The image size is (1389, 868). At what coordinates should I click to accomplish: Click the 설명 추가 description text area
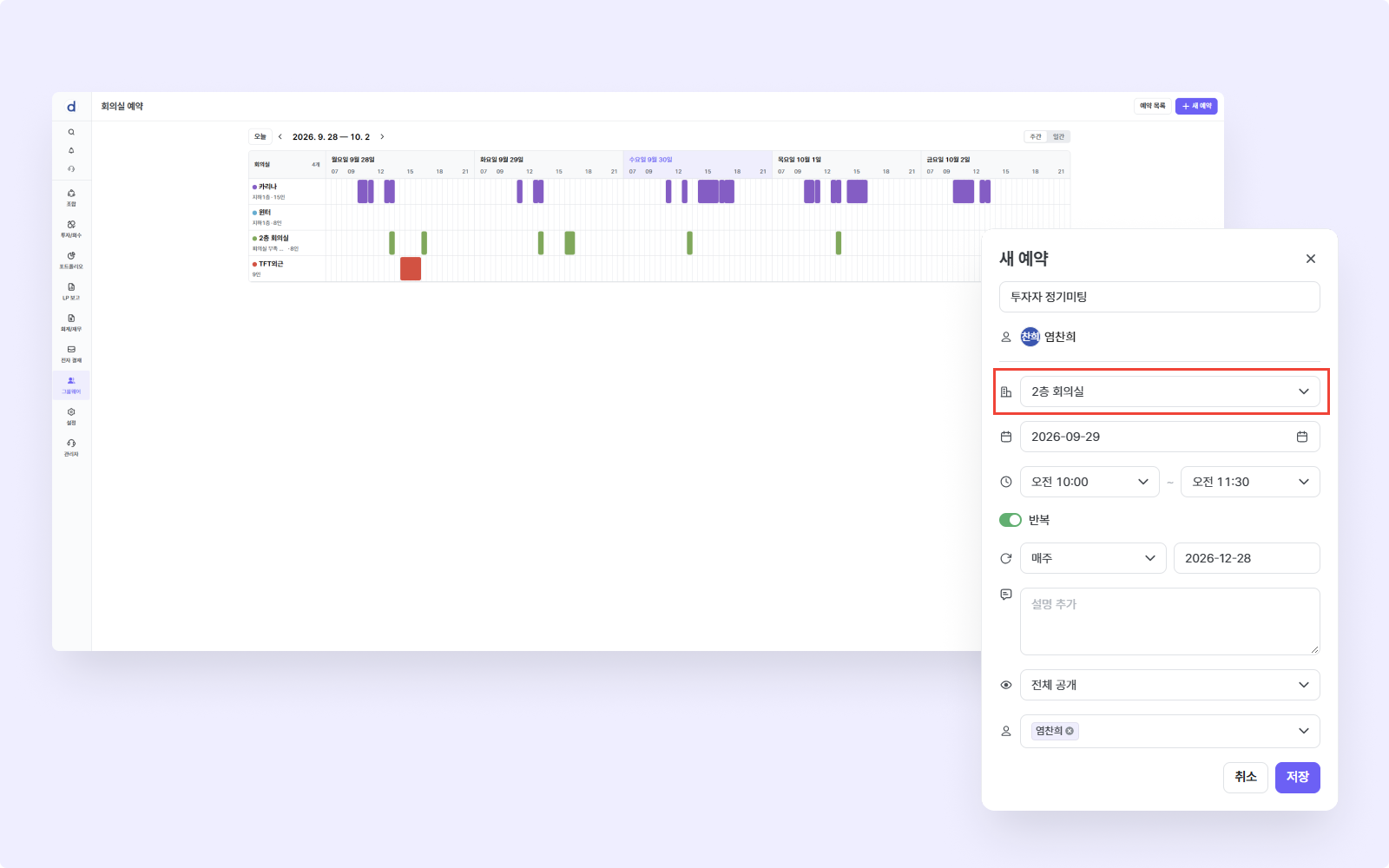coord(1169,621)
